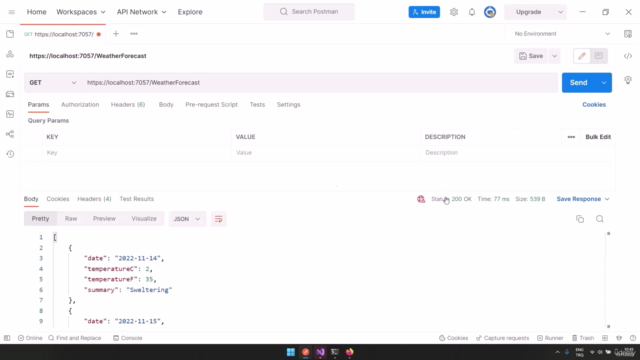Click Bulk Edit
The width and height of the screenshot is (640, 360).
point(598,137)
